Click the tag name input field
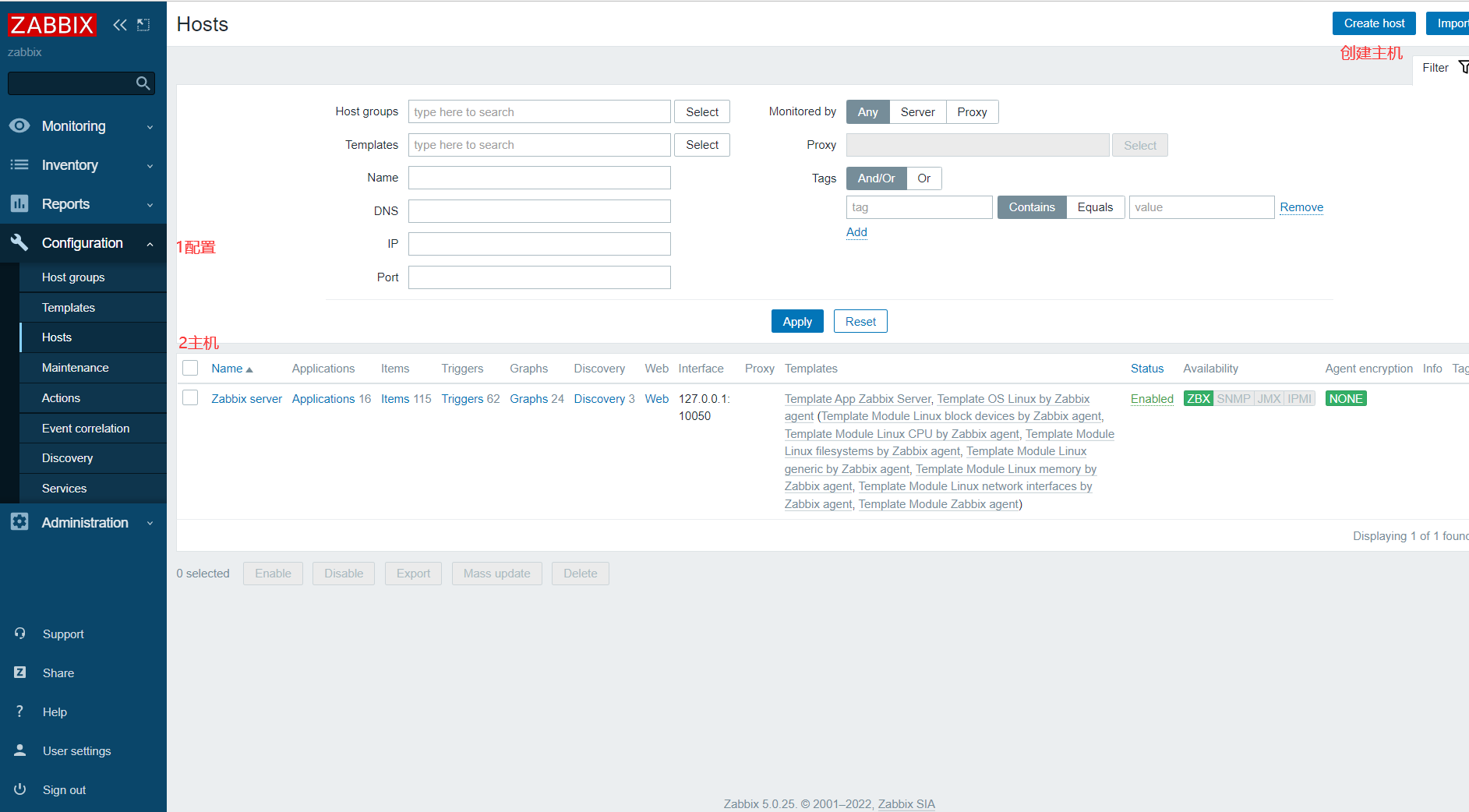Screen dimensions: 1469x812 click(920, 207)
